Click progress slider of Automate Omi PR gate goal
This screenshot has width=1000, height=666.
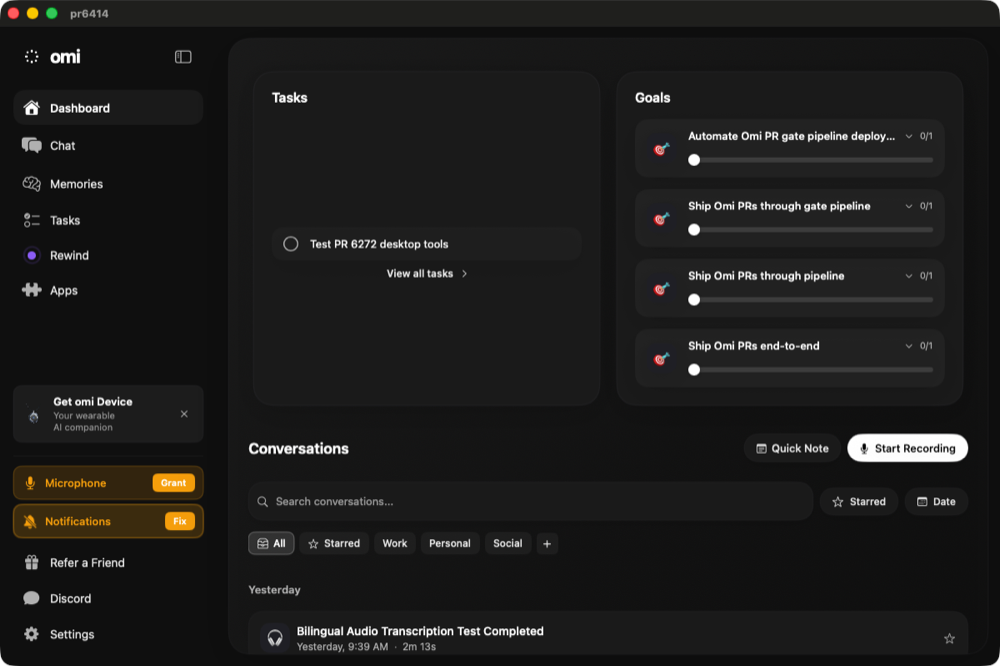point(811,160)
